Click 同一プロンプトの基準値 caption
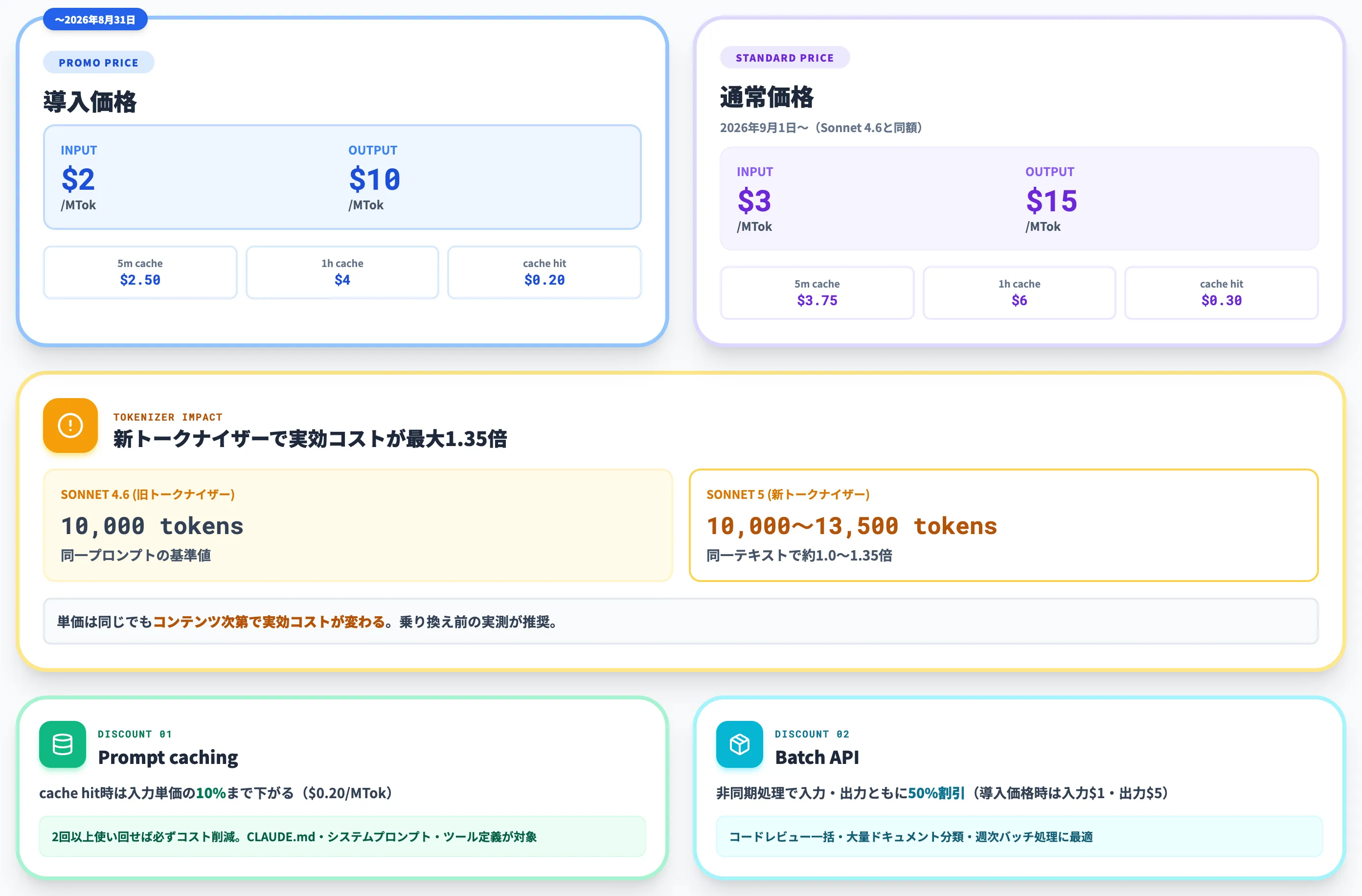The image size is (1362, 896). (136, 555)
